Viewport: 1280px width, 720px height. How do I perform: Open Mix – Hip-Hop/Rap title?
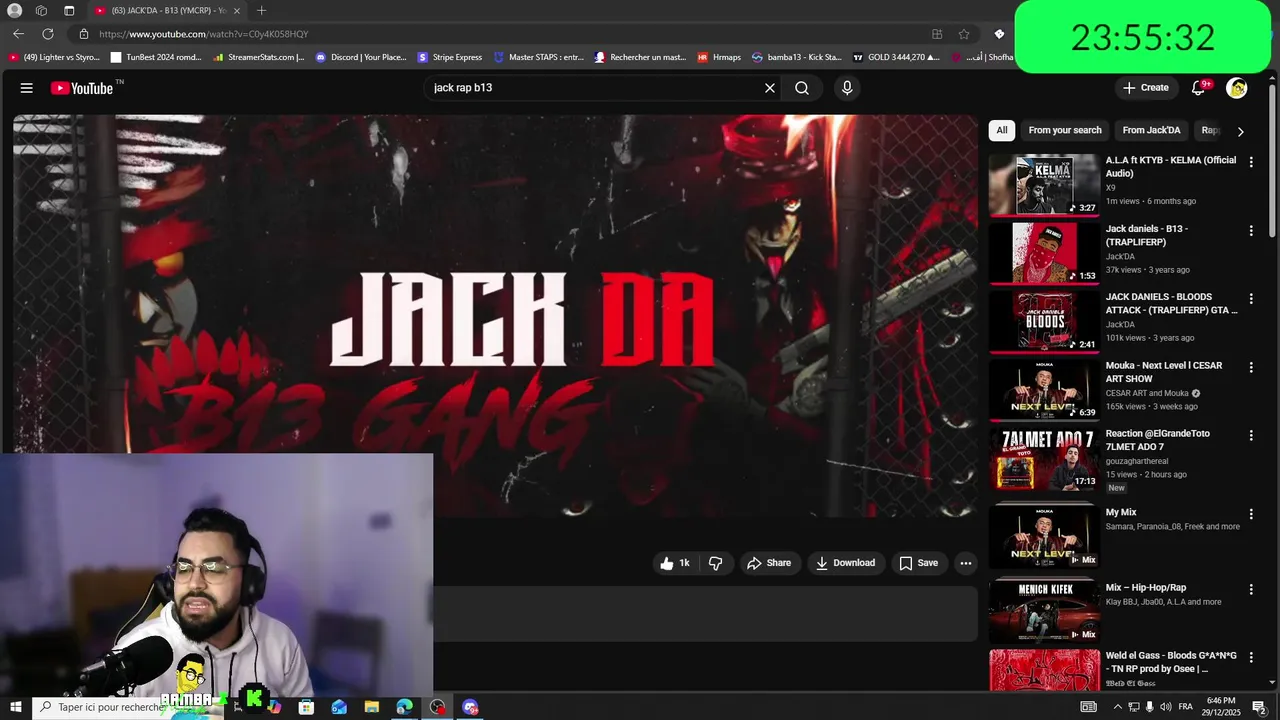pos(1146,588)
